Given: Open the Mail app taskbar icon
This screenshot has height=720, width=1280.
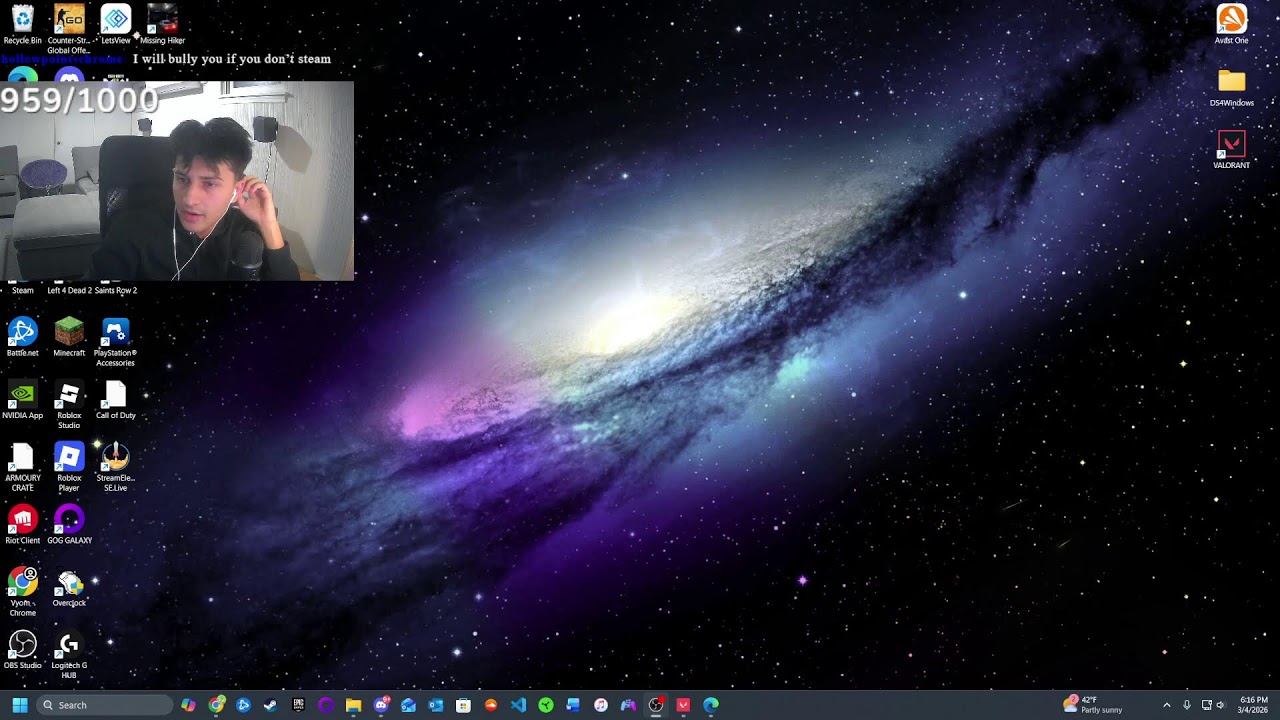Looking at the screenshot, I should click(408, 705).
